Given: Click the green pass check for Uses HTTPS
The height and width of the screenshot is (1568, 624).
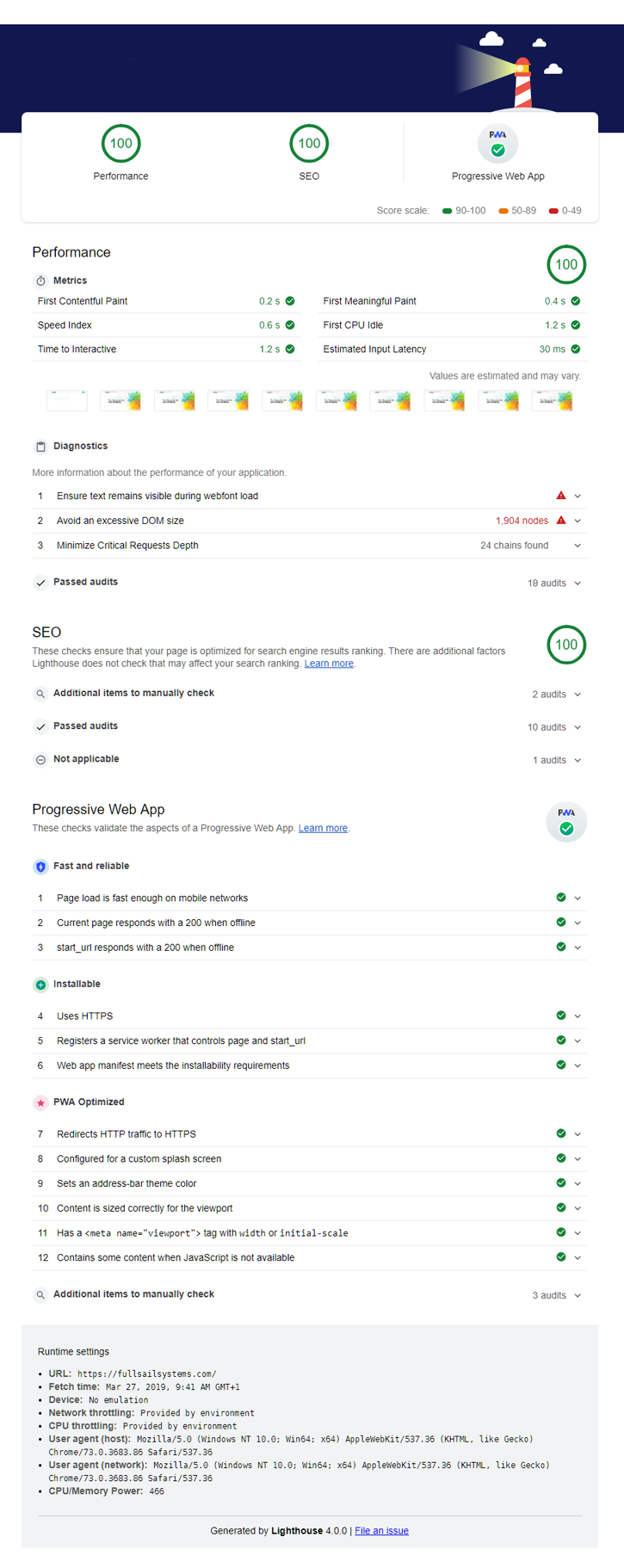Looking at the screenshot, I should 561,1015.
